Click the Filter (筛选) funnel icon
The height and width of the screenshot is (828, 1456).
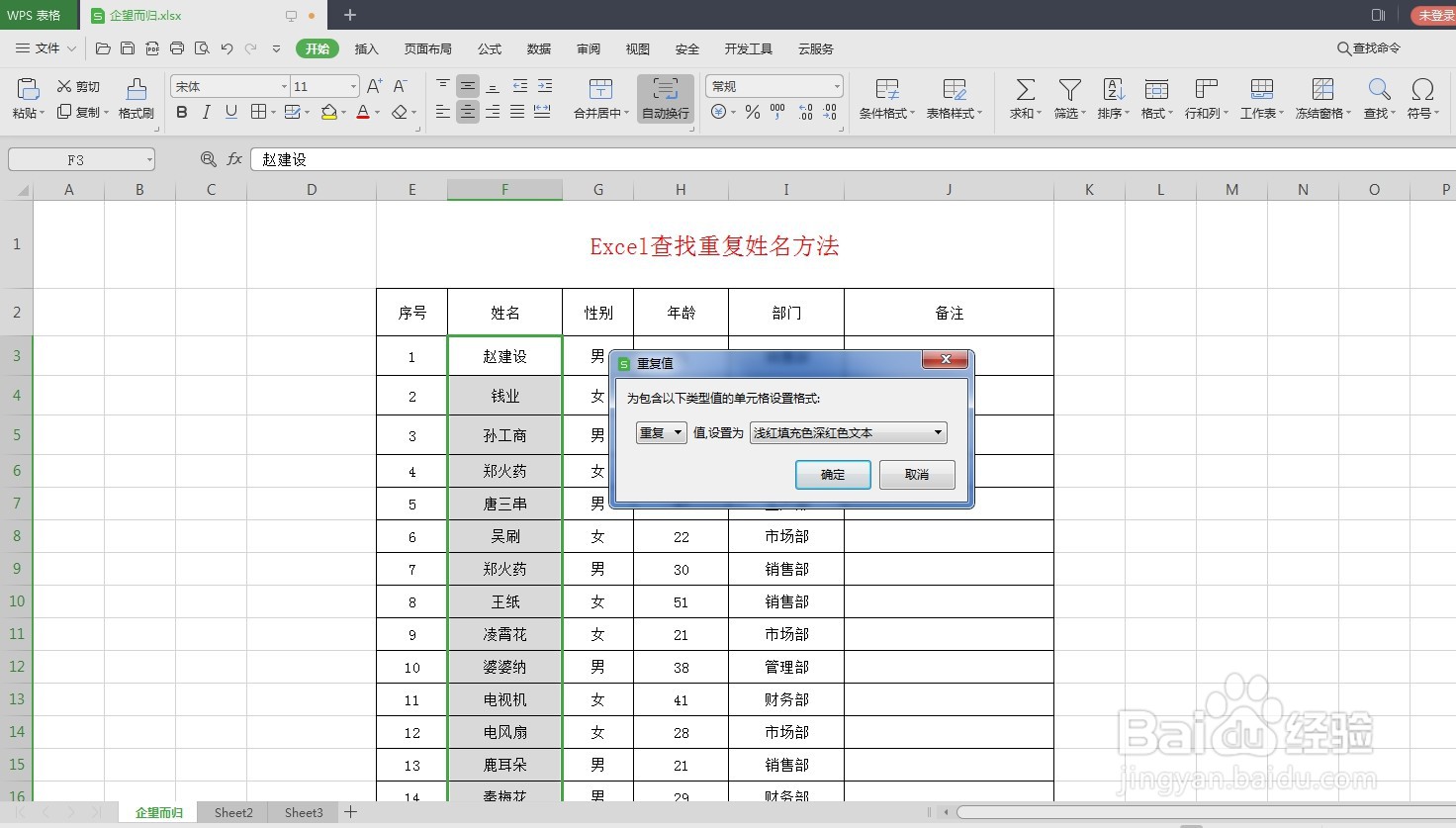click(1069, 90)
